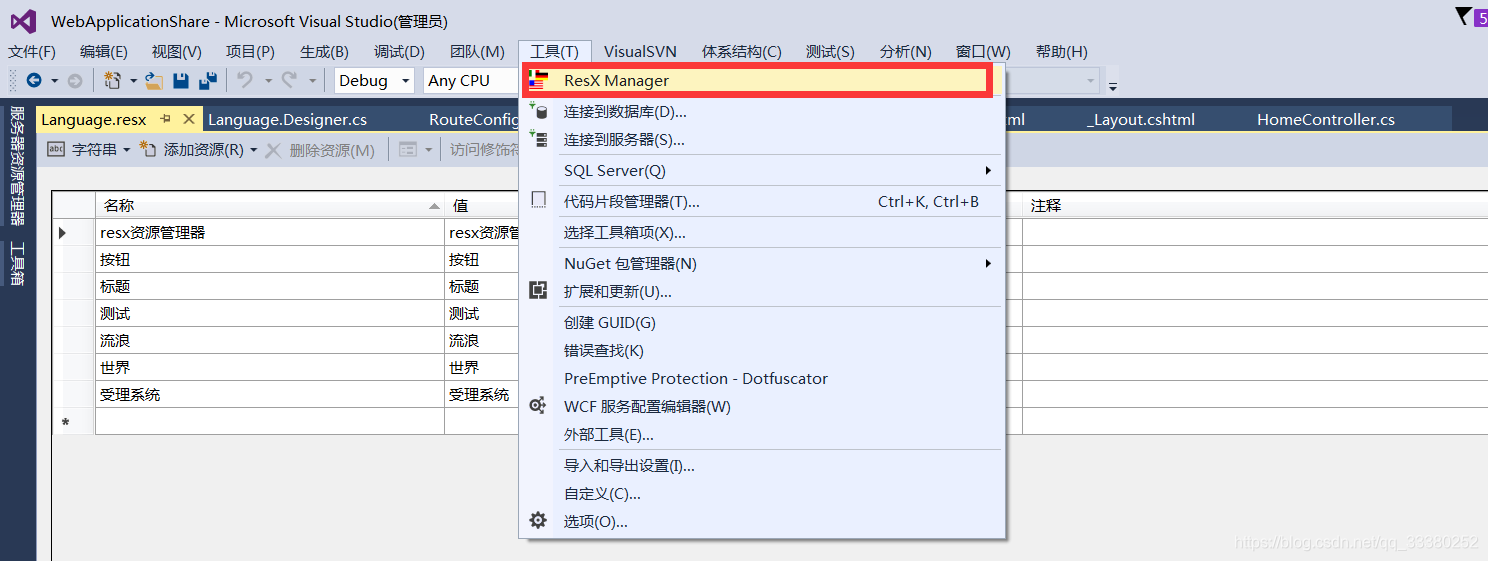
Task: Select the 流浪 name cell
Action: [x=270, y=340]
